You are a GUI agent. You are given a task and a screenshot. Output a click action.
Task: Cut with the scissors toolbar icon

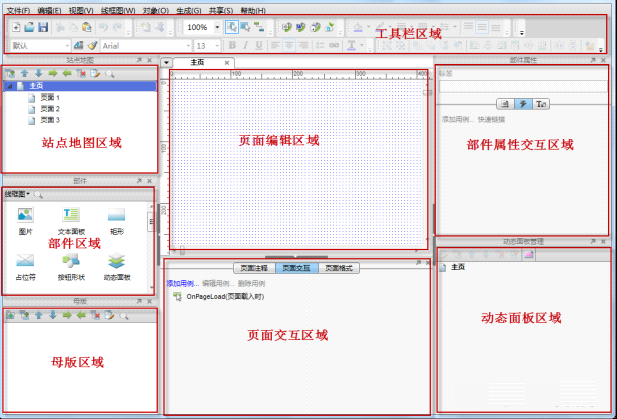pos(60,27)
